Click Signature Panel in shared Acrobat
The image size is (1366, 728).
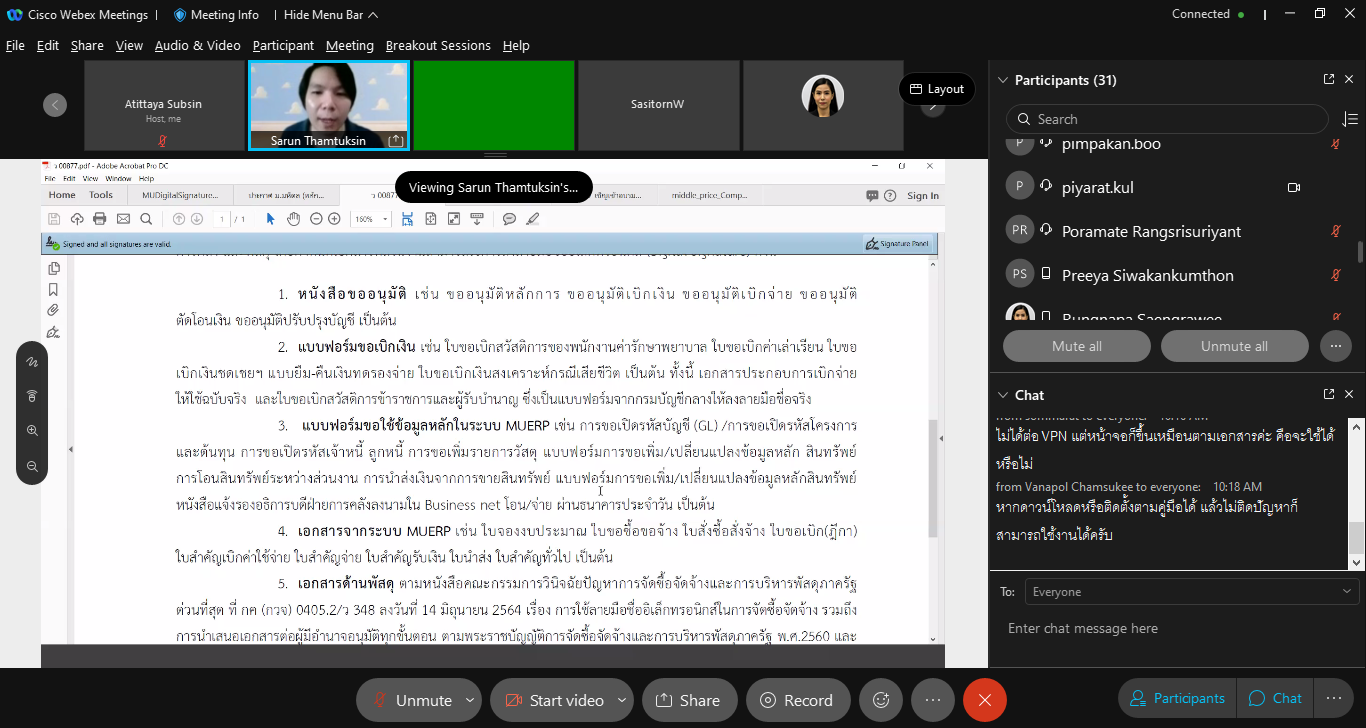[x=899, y=243]
